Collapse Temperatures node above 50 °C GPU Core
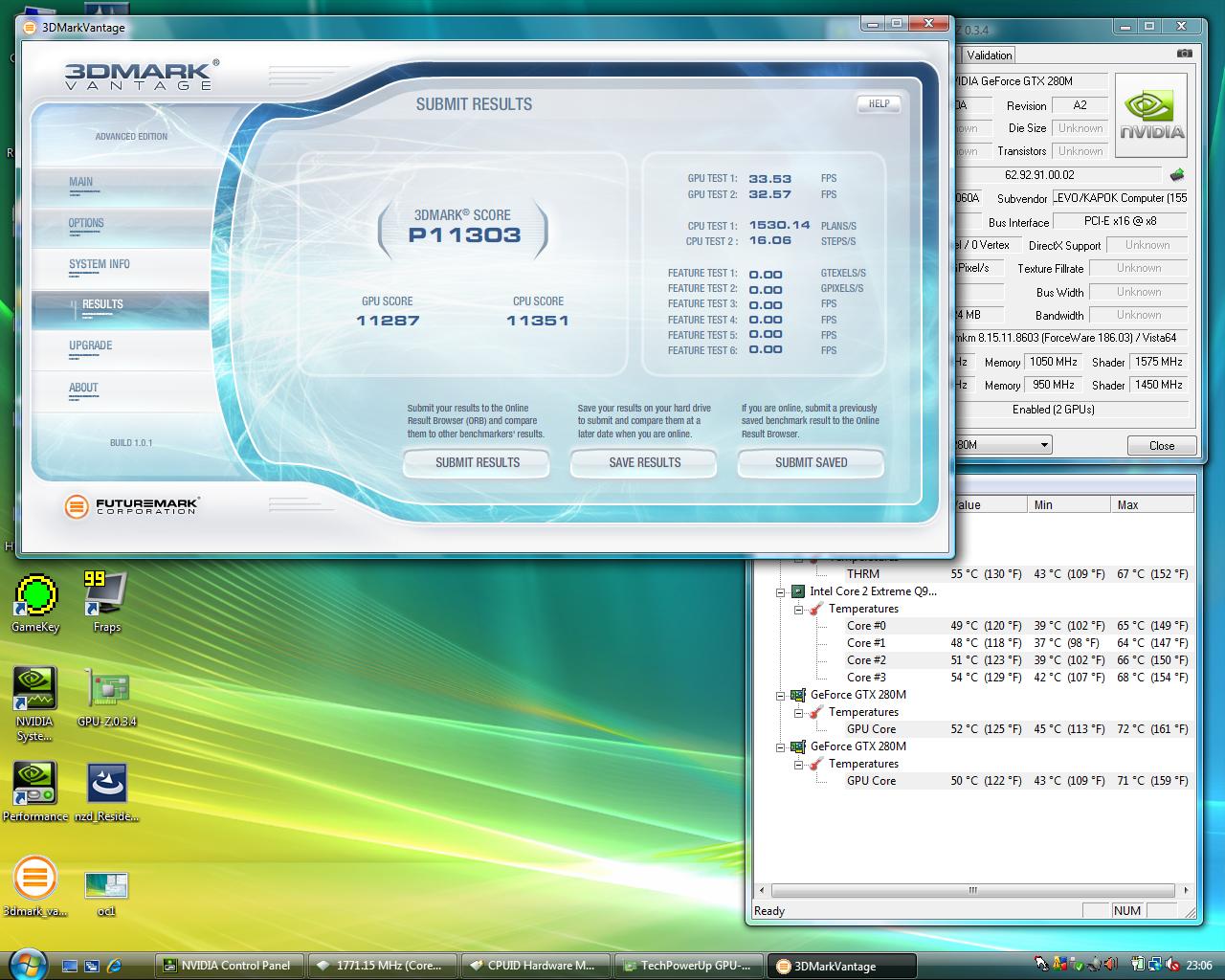The width and height of the screenshot is (1225, 980). point(799,764)
